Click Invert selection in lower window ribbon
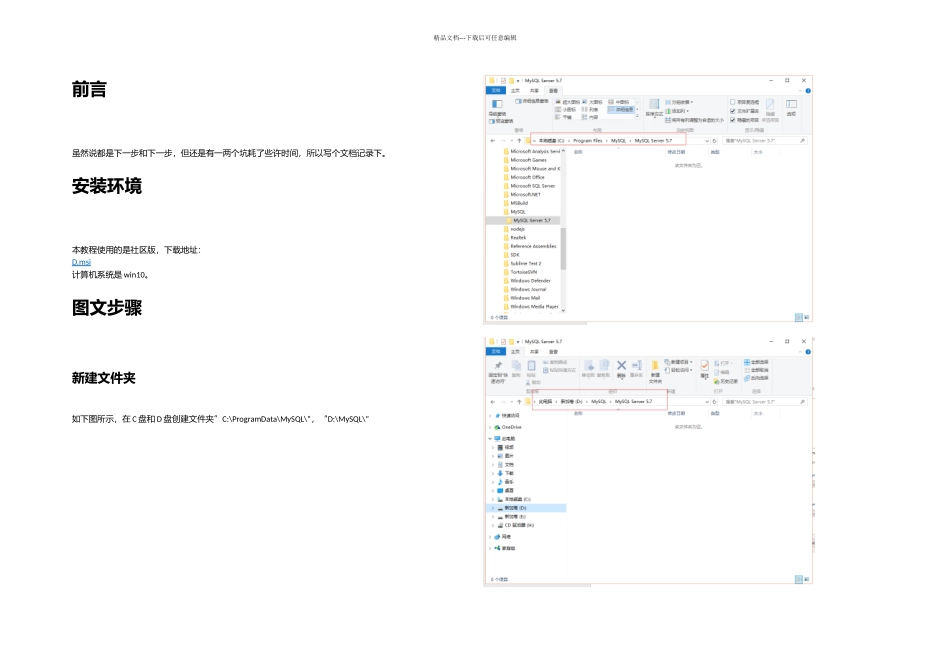The image size is (950, 672). point(756,378)
